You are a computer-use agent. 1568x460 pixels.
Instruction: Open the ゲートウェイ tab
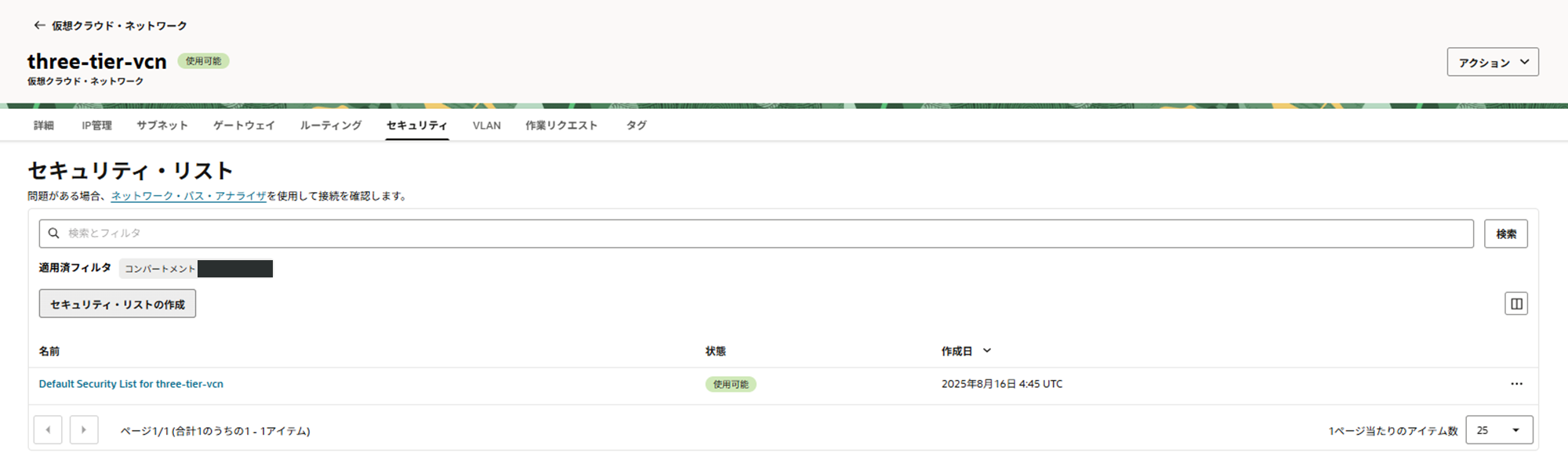pyautogui.click(x=244, y=125)
